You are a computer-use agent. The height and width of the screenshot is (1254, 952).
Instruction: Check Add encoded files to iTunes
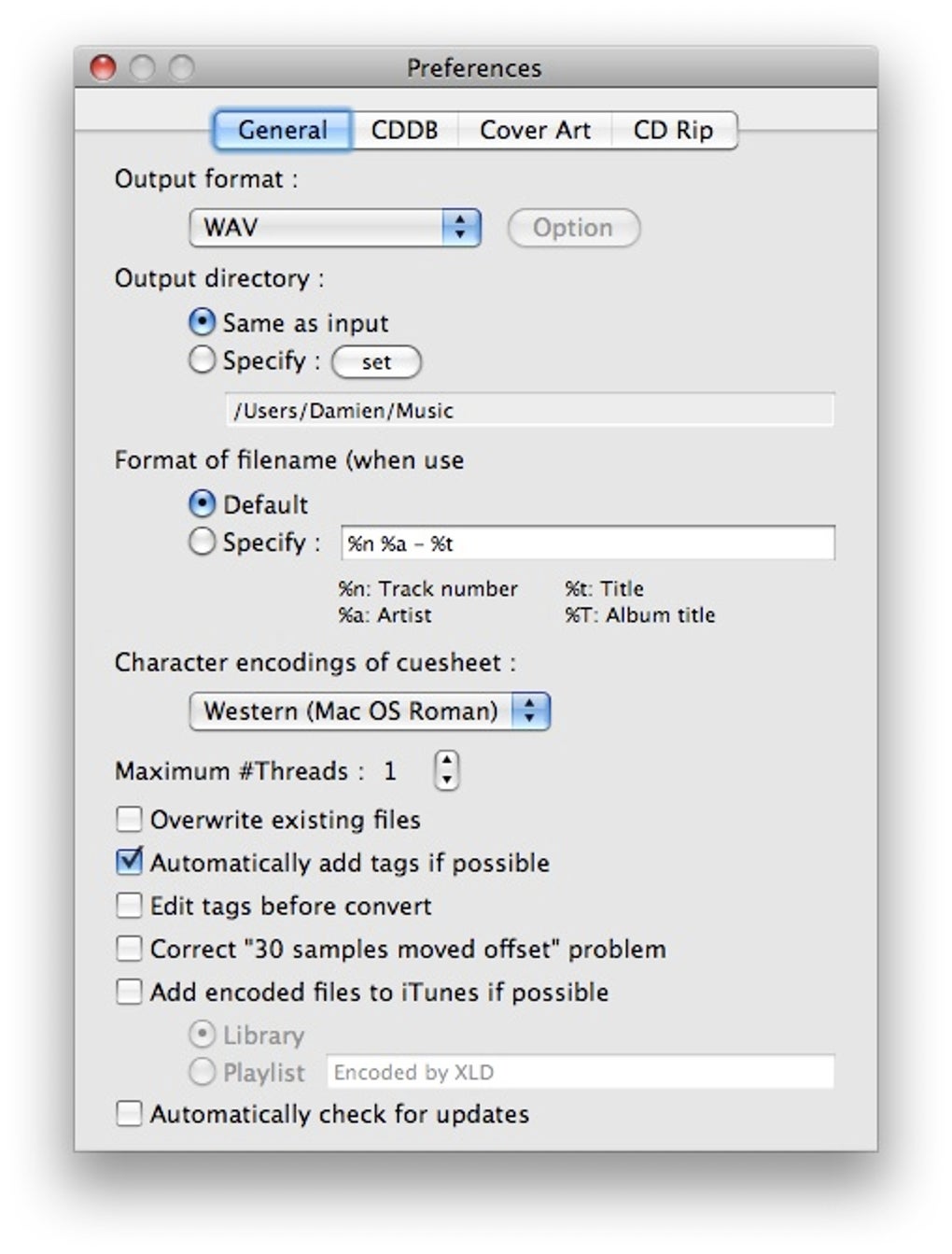point(129,992)
